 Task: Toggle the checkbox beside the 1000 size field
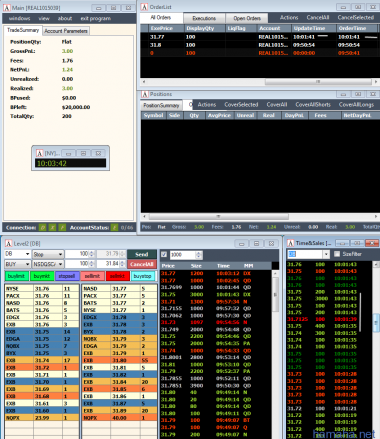pyautogui.click(x=164, y=255)
